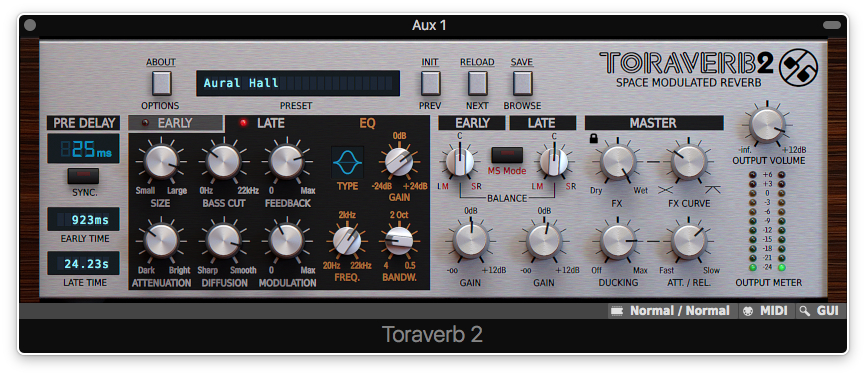Click the Normal / Normal quality icon
This screenshot has height=376, width=866.
[617, 311]
